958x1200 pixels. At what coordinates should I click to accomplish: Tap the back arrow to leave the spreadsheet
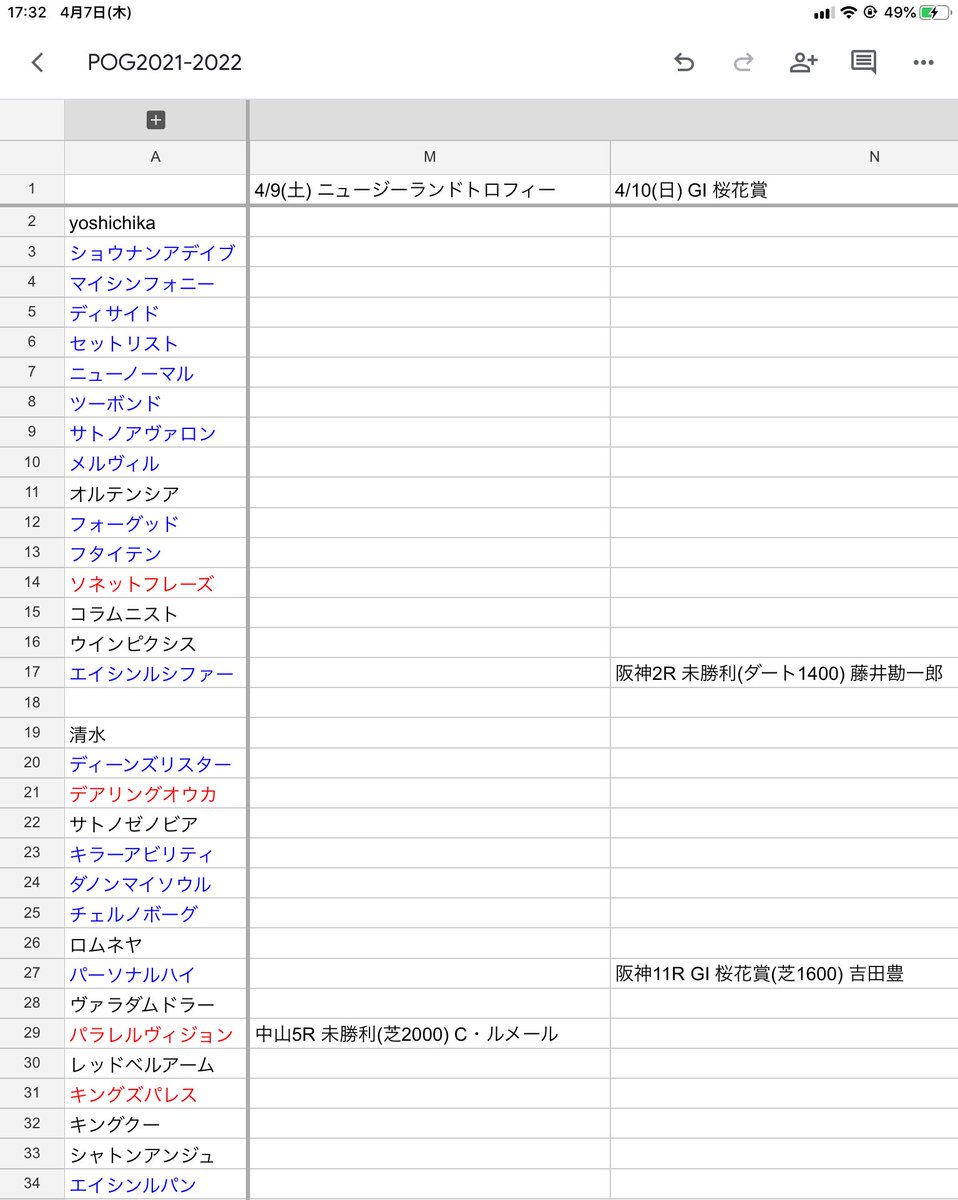click(37, 63)
